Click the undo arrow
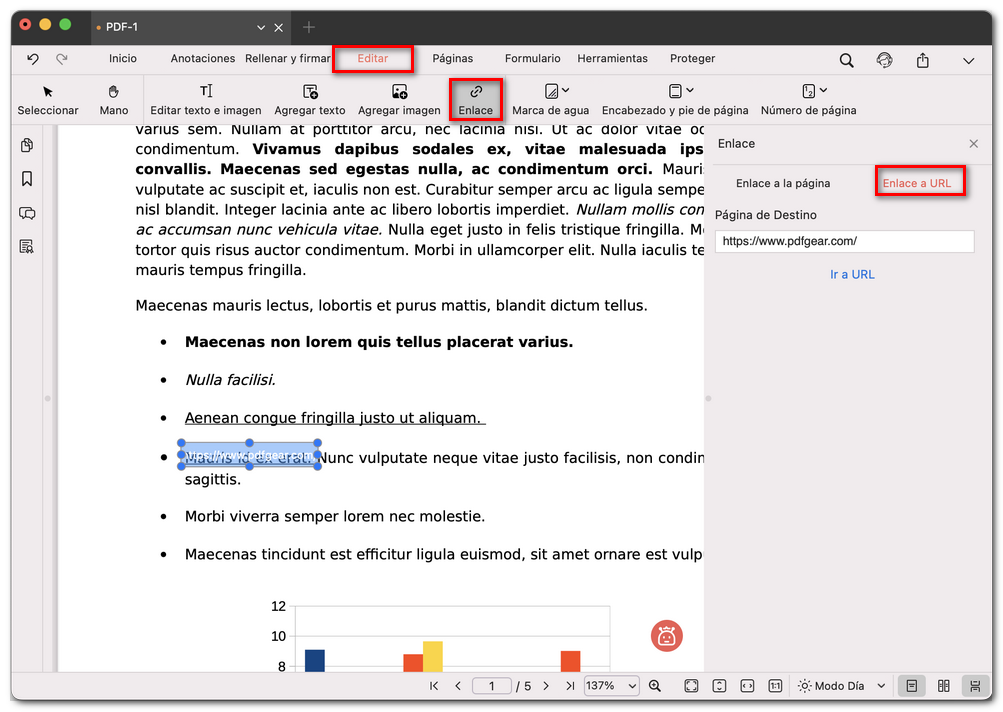The image size is (1003, 712). (33, 59)
